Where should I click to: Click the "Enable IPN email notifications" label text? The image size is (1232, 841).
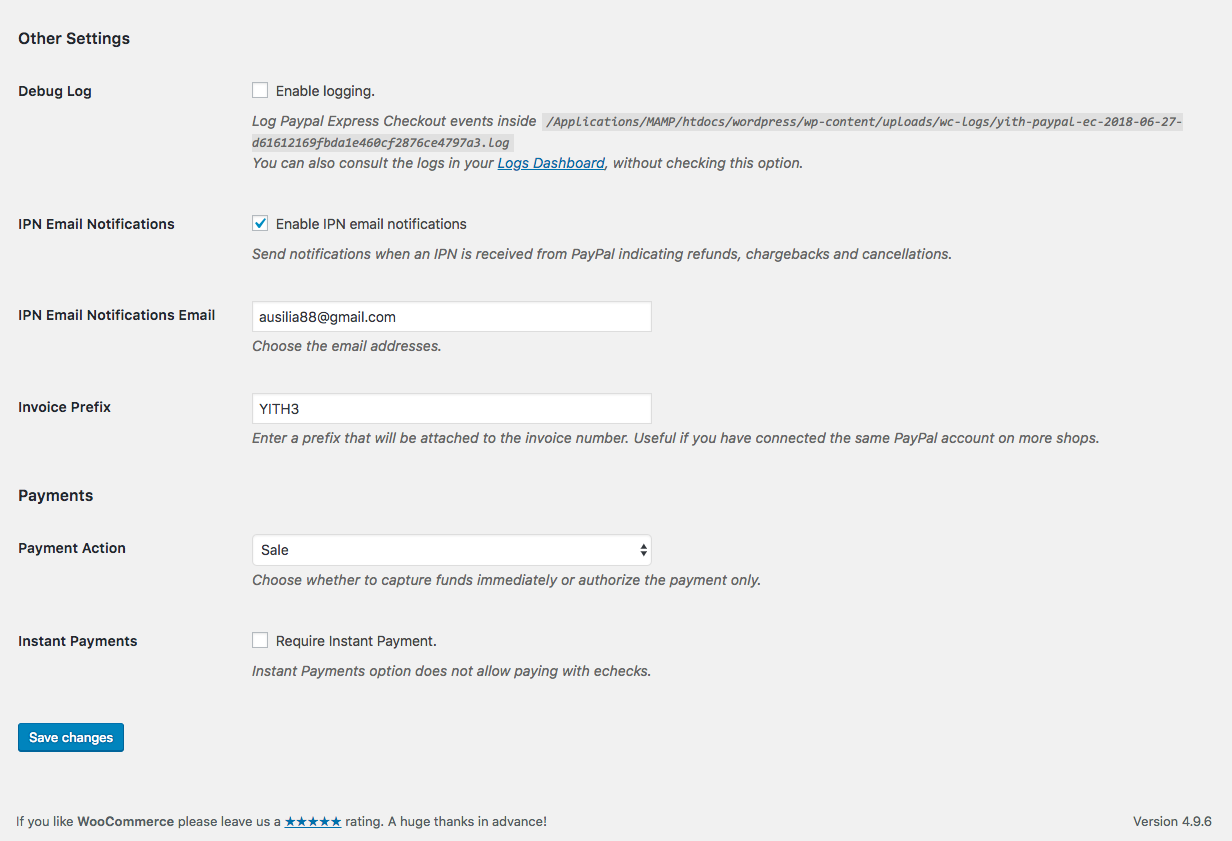click(371, 224)
